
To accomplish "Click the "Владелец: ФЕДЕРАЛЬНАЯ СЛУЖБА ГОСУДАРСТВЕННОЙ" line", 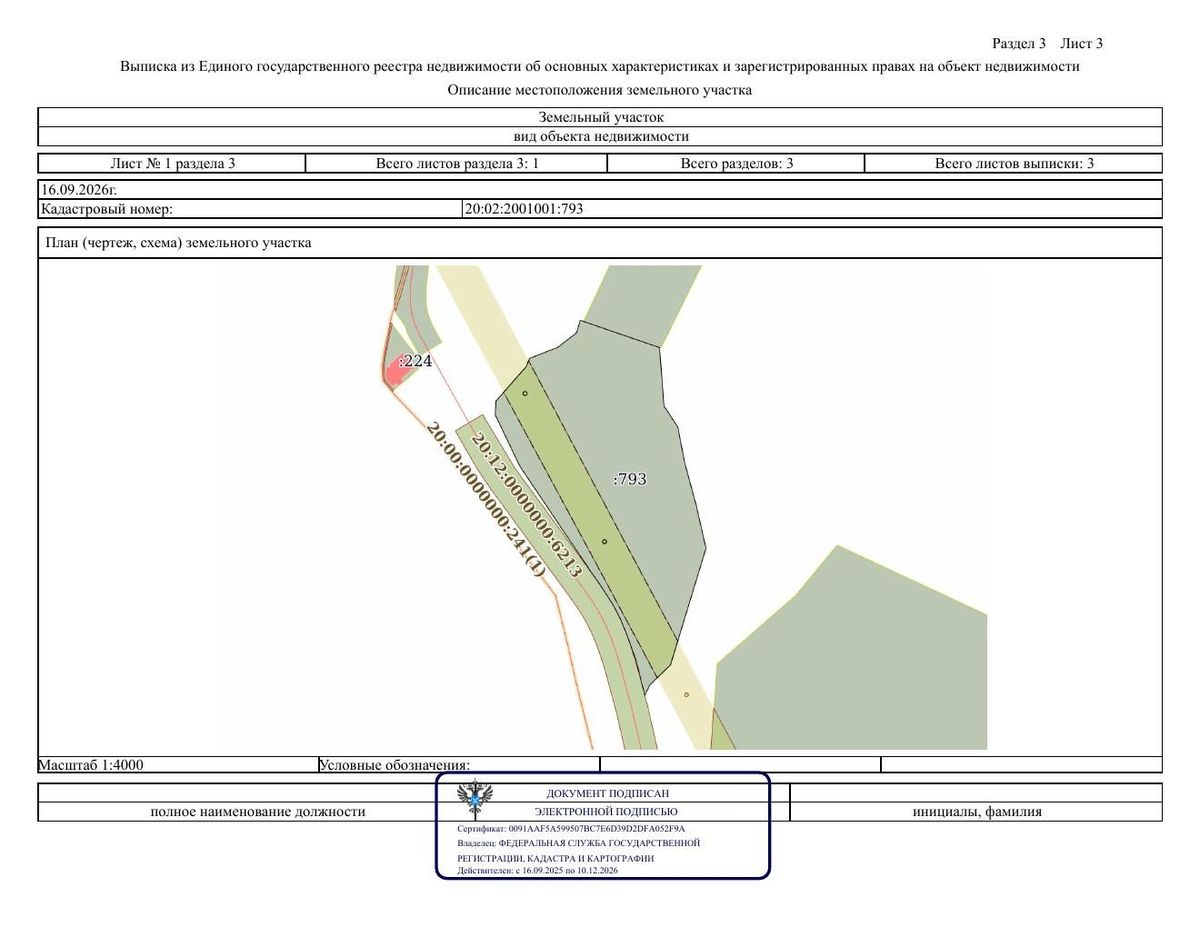I will 579,843.
